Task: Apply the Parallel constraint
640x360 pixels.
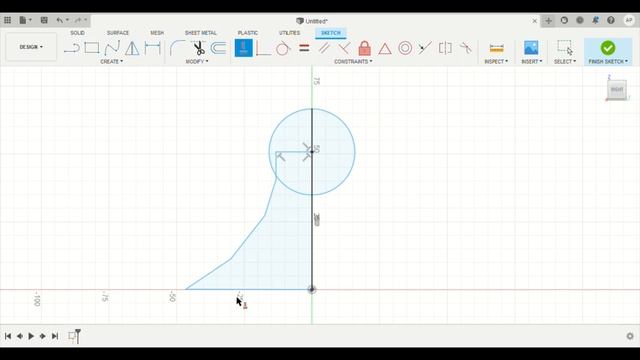Action: point(324,48)
